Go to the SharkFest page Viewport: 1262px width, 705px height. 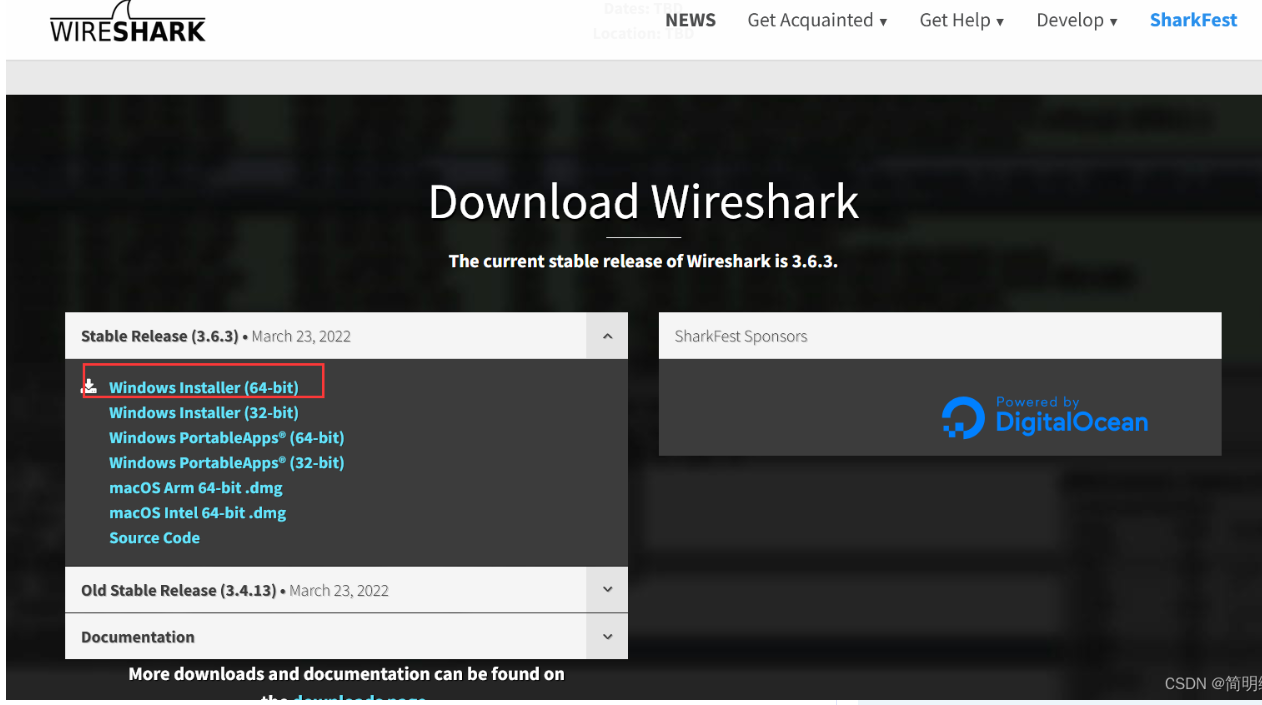[x=1193, y=20]
